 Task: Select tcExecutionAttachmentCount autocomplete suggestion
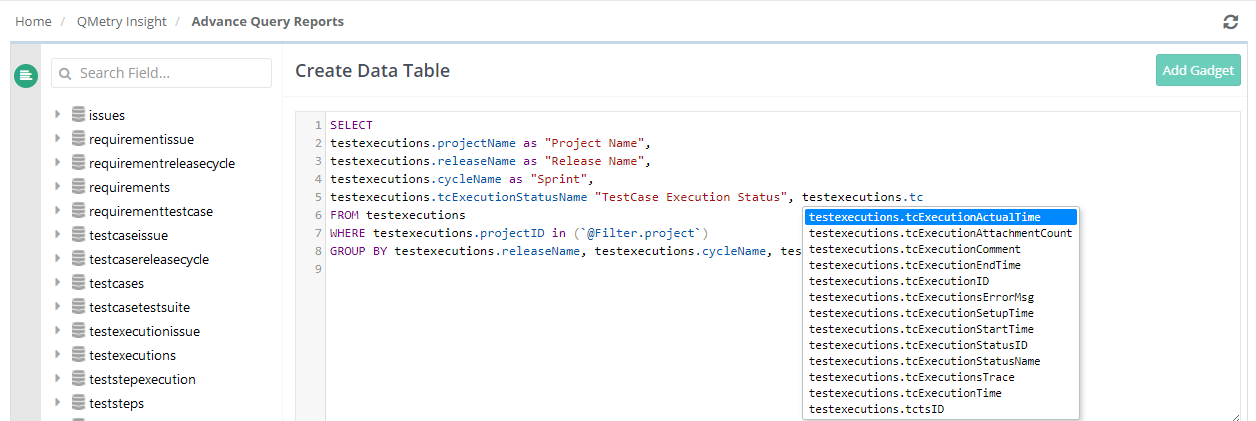pyautogui.click(x=941, y=233)
